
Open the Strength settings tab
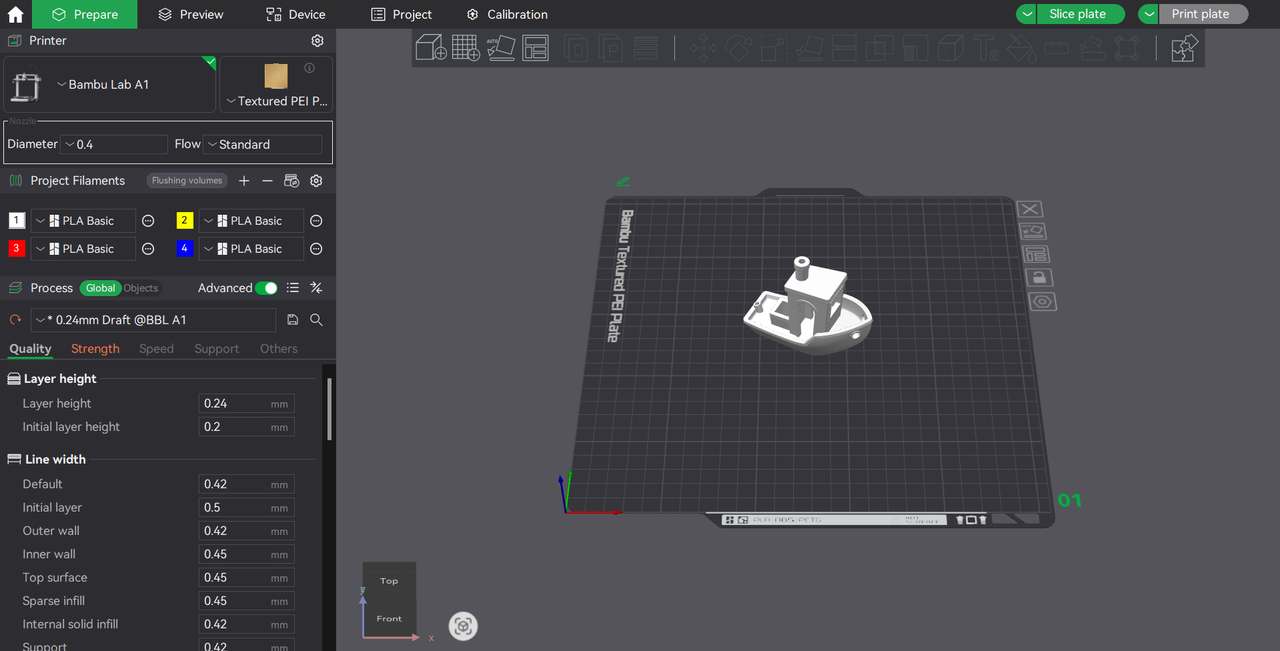click(95, 349)
